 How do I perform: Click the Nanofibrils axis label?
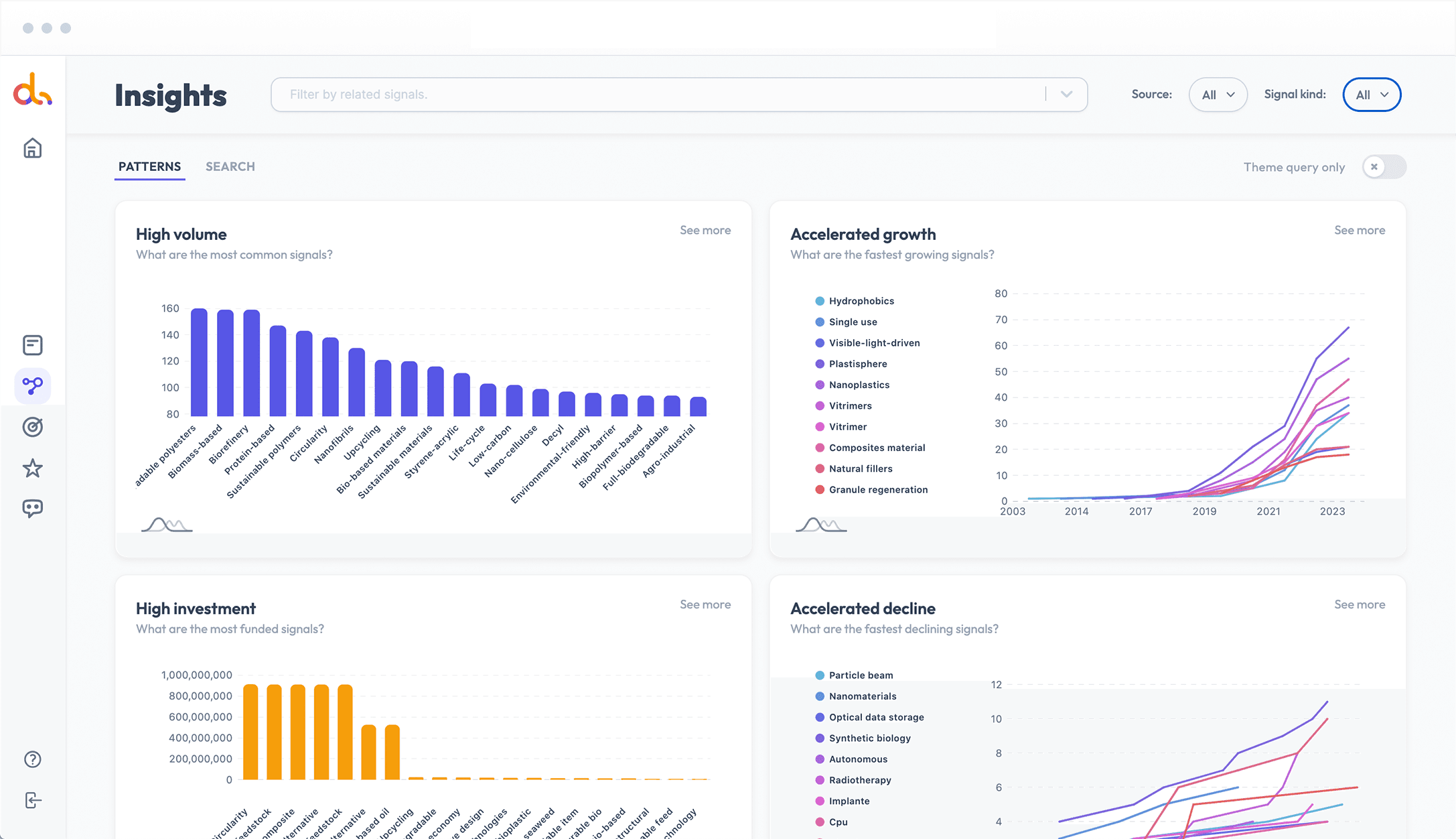pyautogui.click(x=333, y=444)
